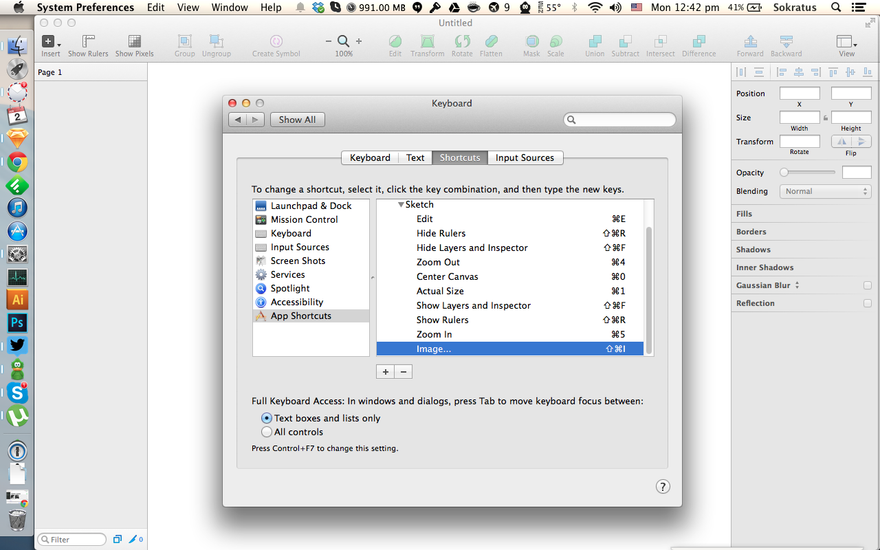Viewport: 880px width, 550px height.
Task: Select Services category in shortcuts list
Action: point(311,274)
